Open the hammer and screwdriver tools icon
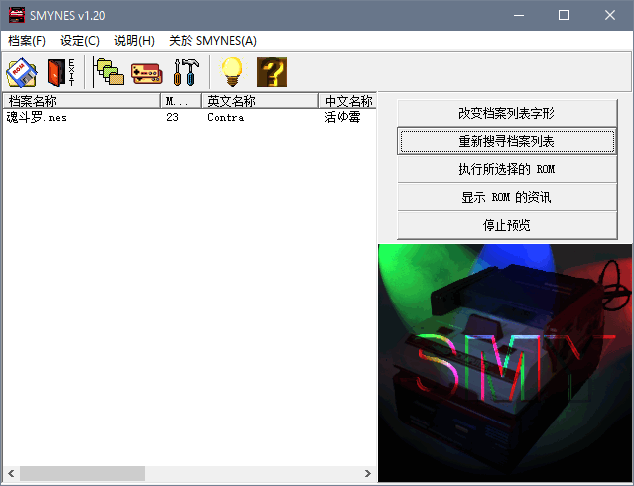The height and width of the screenshot is (486, 634). click(x=186, y=71)
